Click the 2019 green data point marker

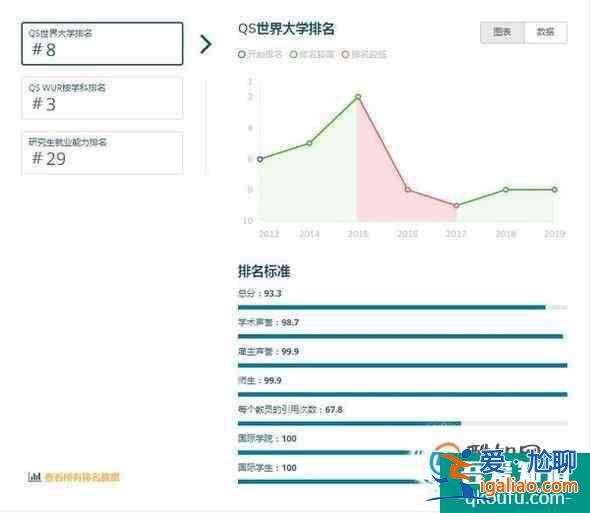coord(555,190)
